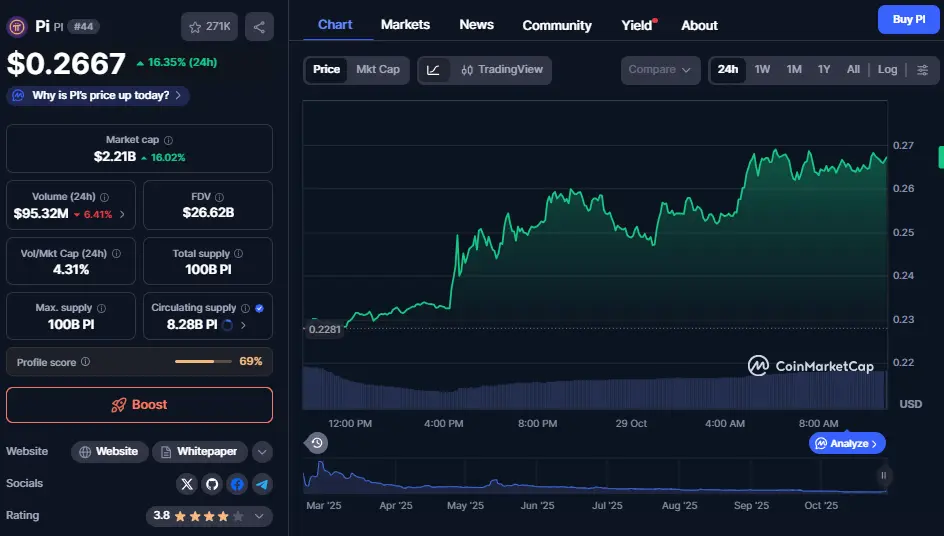The image size is (944, 536).
Task: Click the Boost button
Action: point(139,405)
